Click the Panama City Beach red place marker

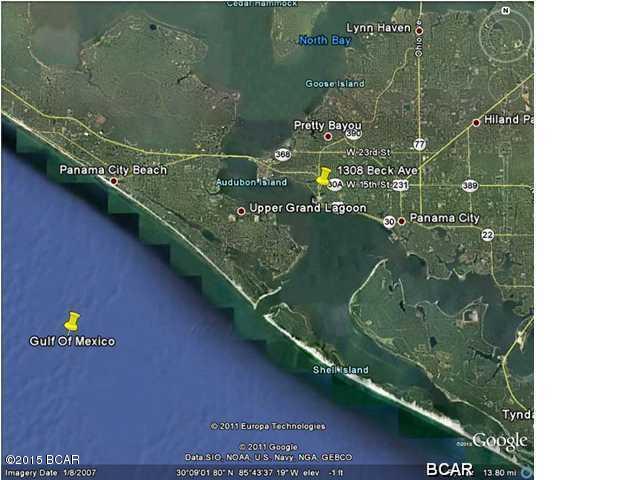(x=114, y=181)
